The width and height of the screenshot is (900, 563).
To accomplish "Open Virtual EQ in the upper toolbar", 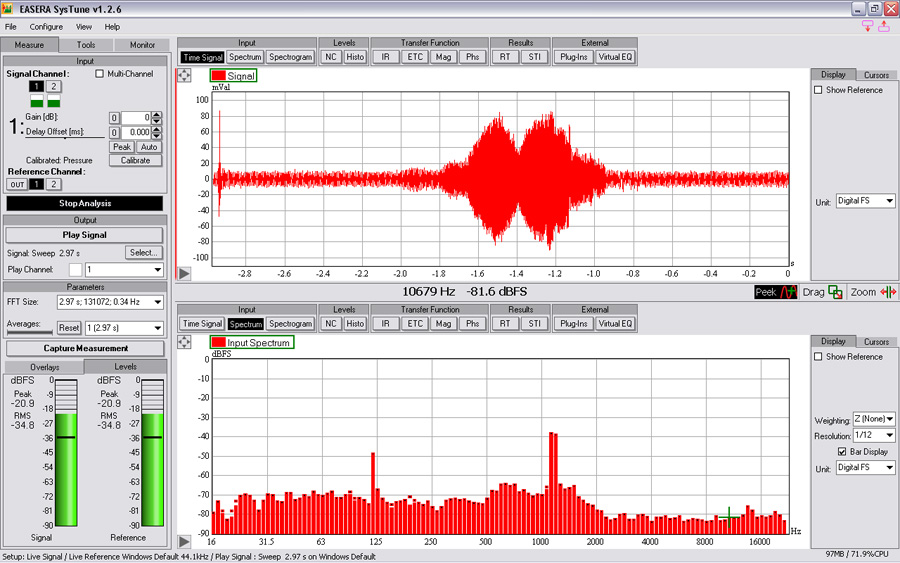I will pyautogui.click(x=615, y=57).
